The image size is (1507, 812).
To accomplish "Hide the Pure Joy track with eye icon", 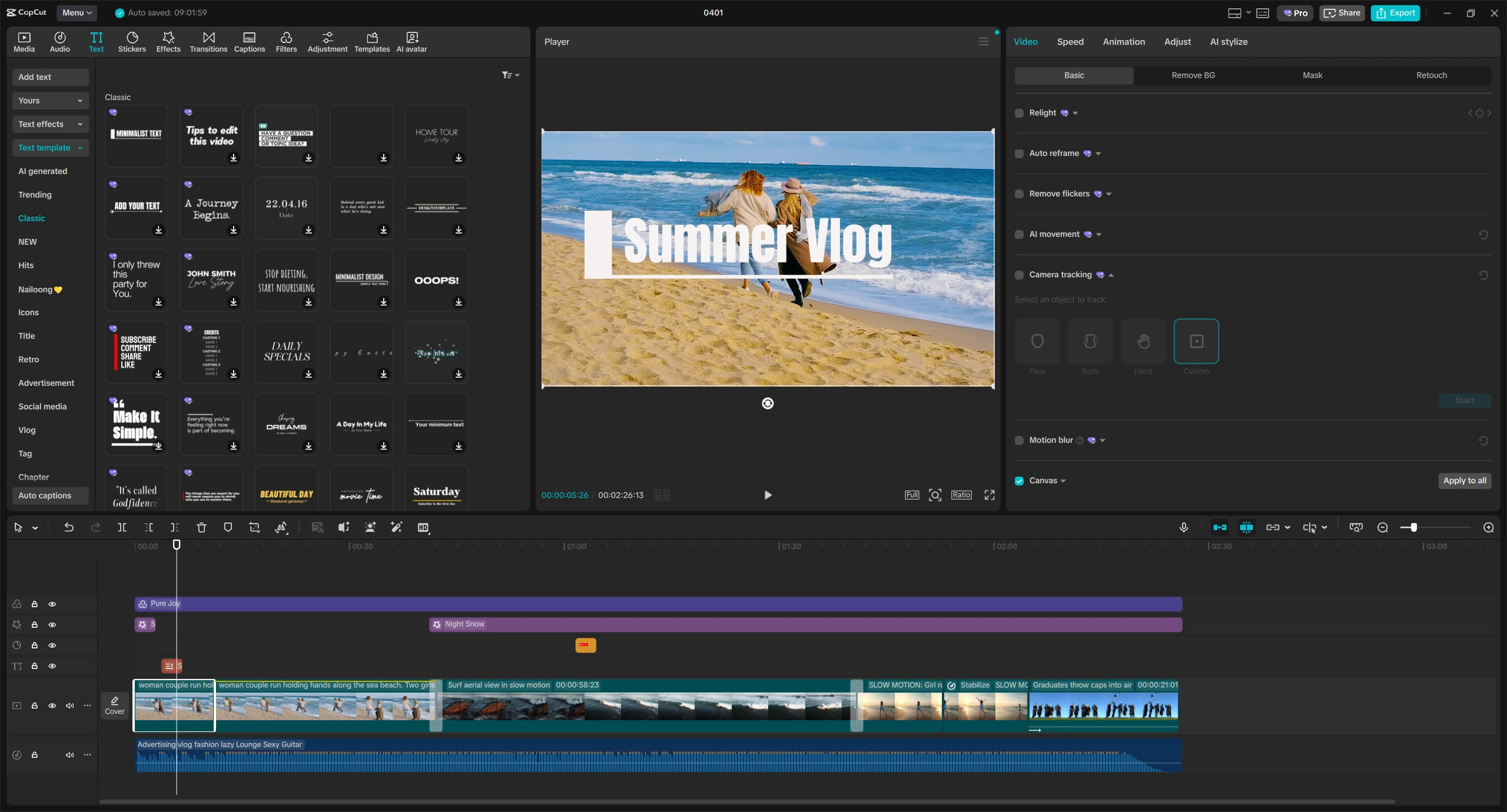I will click(52, 604).
